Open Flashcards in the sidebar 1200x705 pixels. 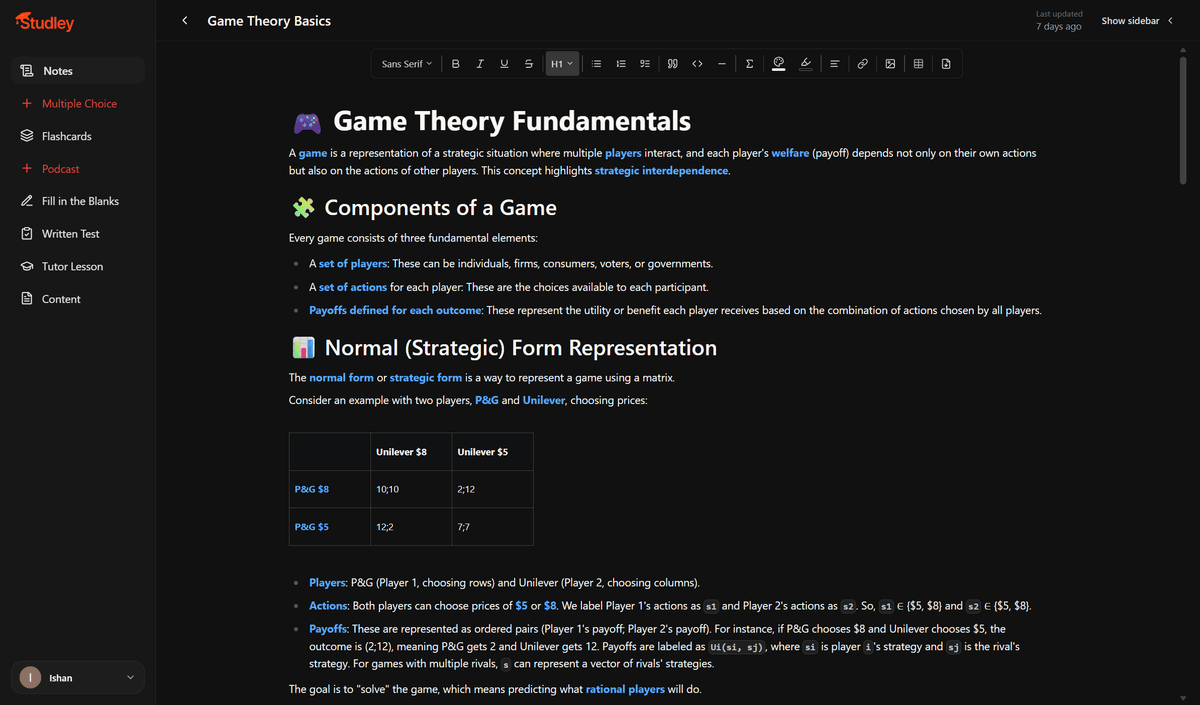click(x=78, y=136)
